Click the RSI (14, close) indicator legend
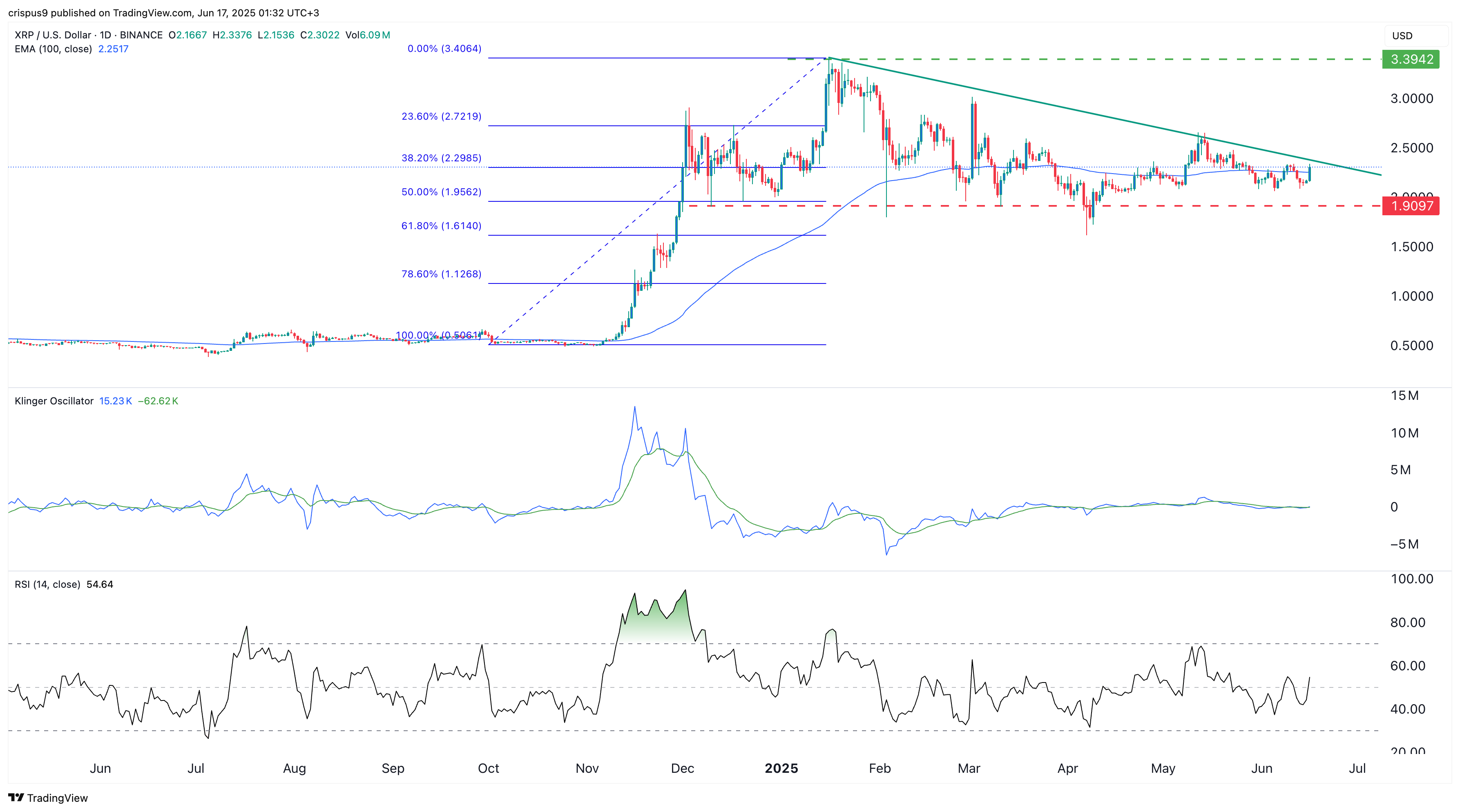 (47, 584)
